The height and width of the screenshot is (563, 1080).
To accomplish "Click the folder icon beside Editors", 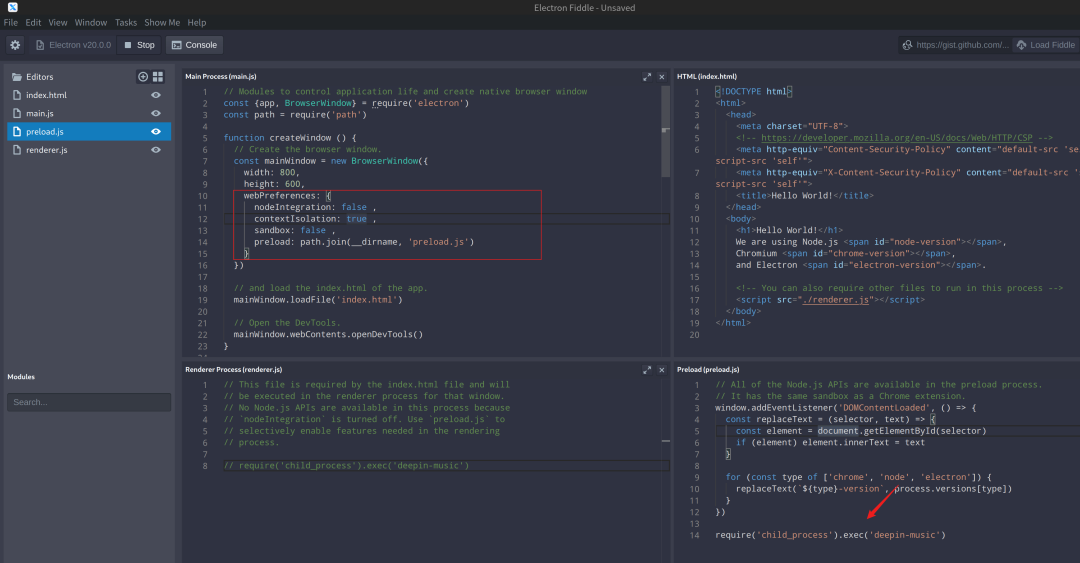I will (x=17, y=76).
